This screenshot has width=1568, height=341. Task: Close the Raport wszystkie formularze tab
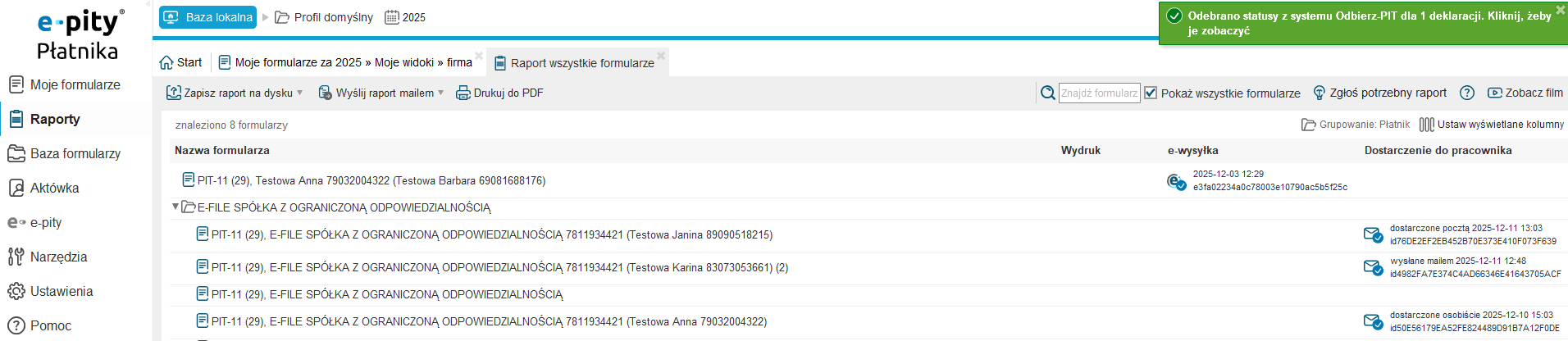coord(661,56)
